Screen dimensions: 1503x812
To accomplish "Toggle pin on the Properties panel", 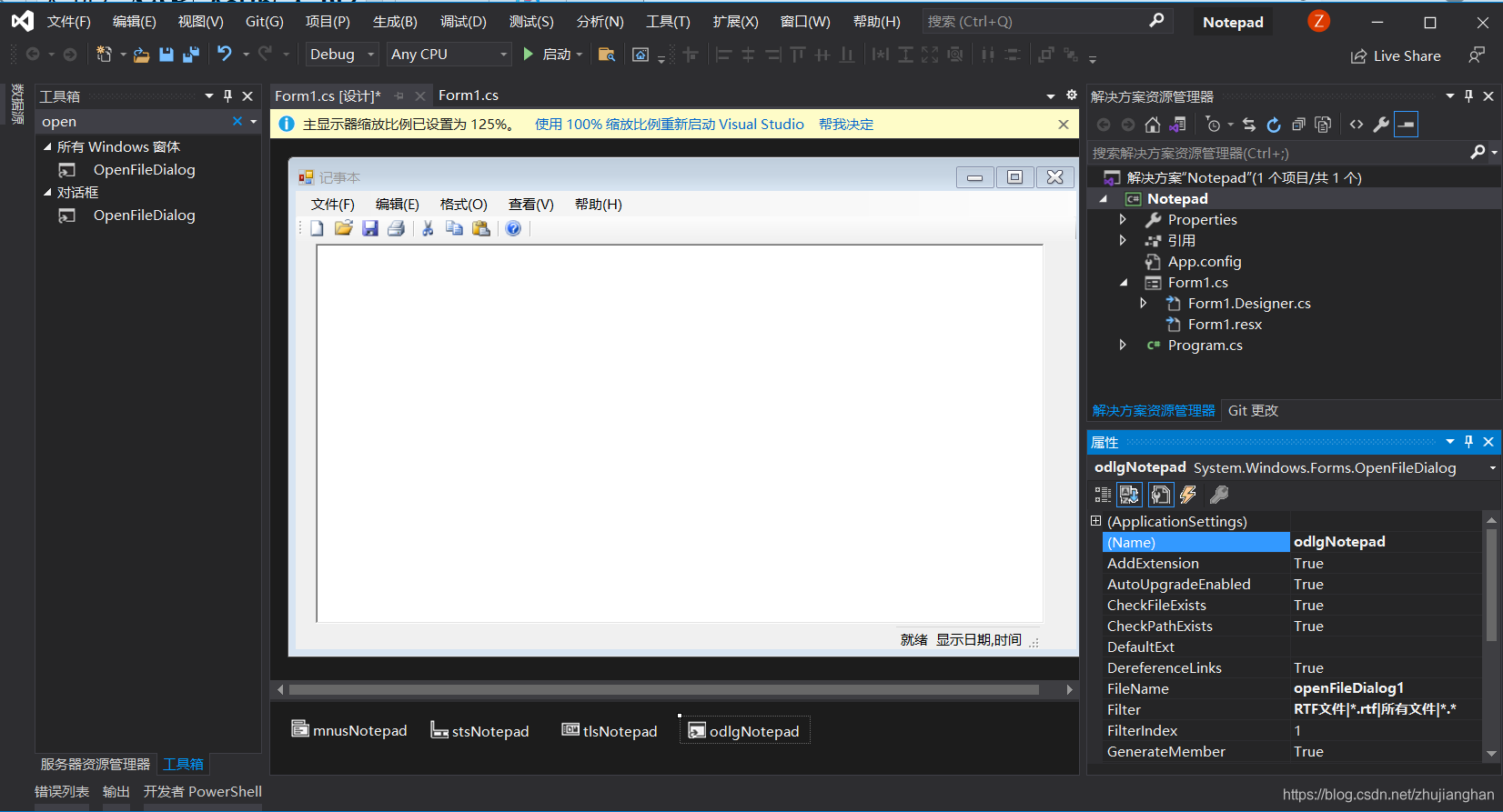I will pos(1468,441).
